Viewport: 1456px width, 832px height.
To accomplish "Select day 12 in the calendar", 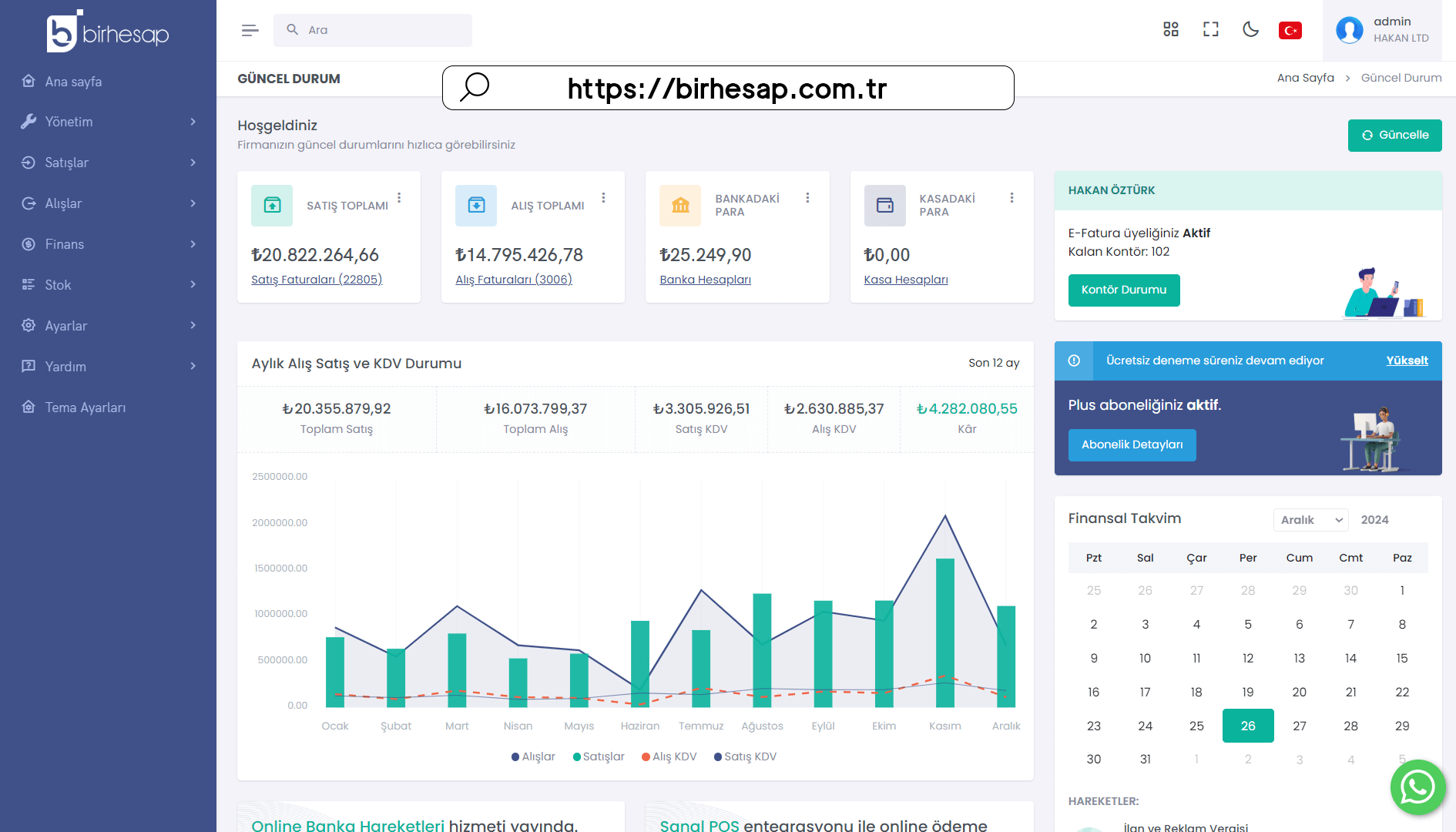I will point(1248,658).
